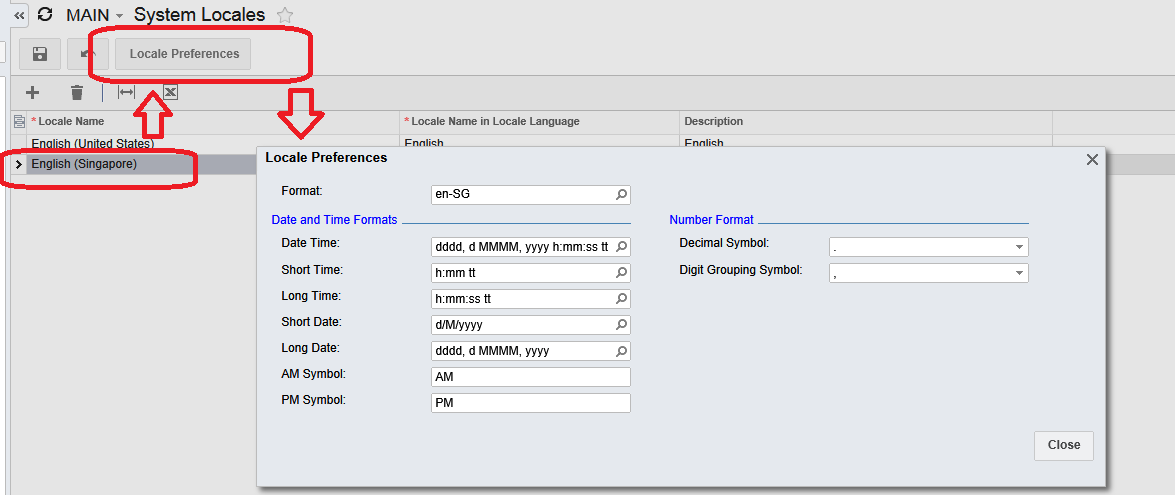This screenshot has height=495, width=1175.
Task: Click the Save disk icon
Action: point(40,54)
